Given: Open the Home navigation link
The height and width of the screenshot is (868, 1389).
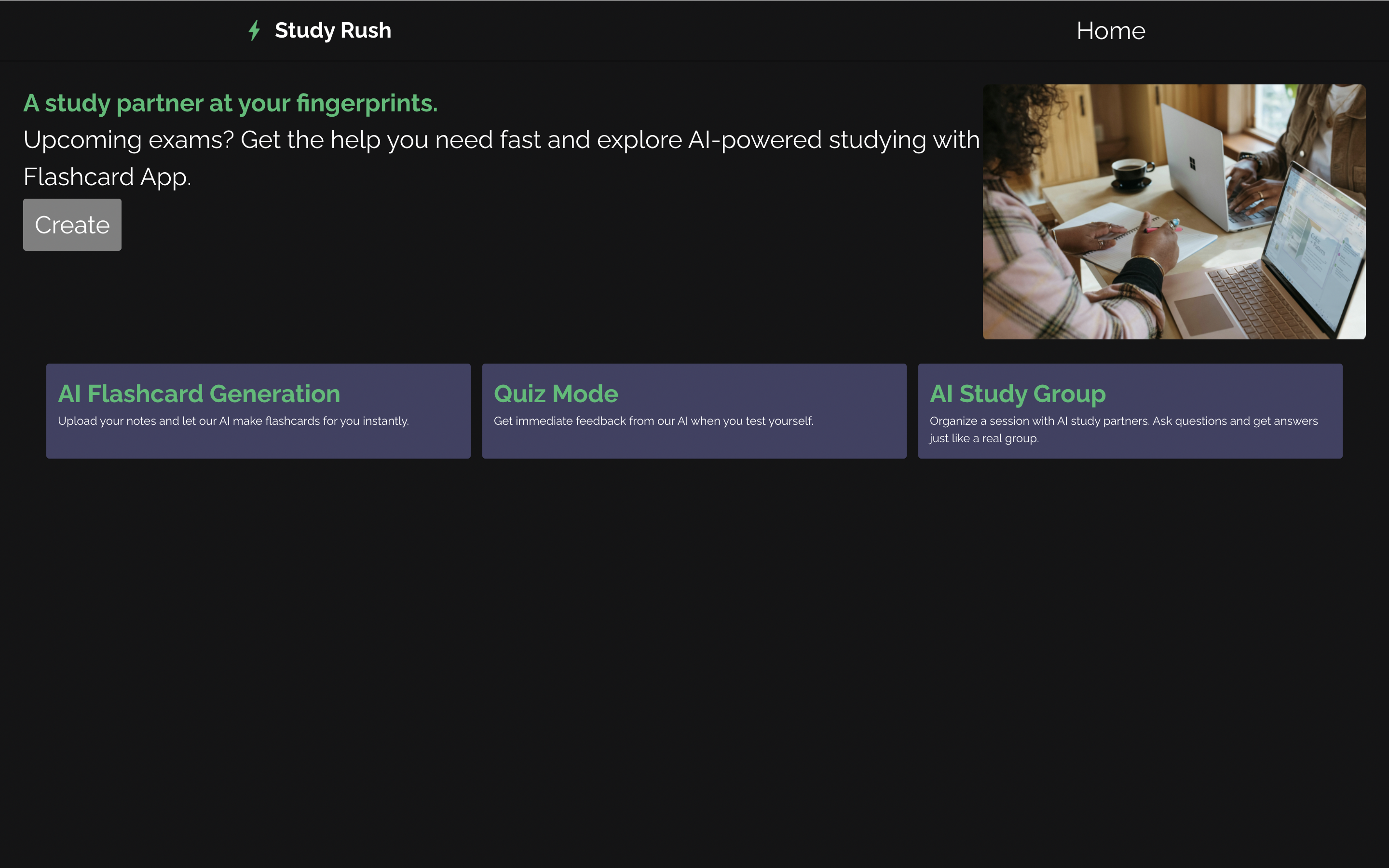Looking at the screenshot, I should [1110, 31].
